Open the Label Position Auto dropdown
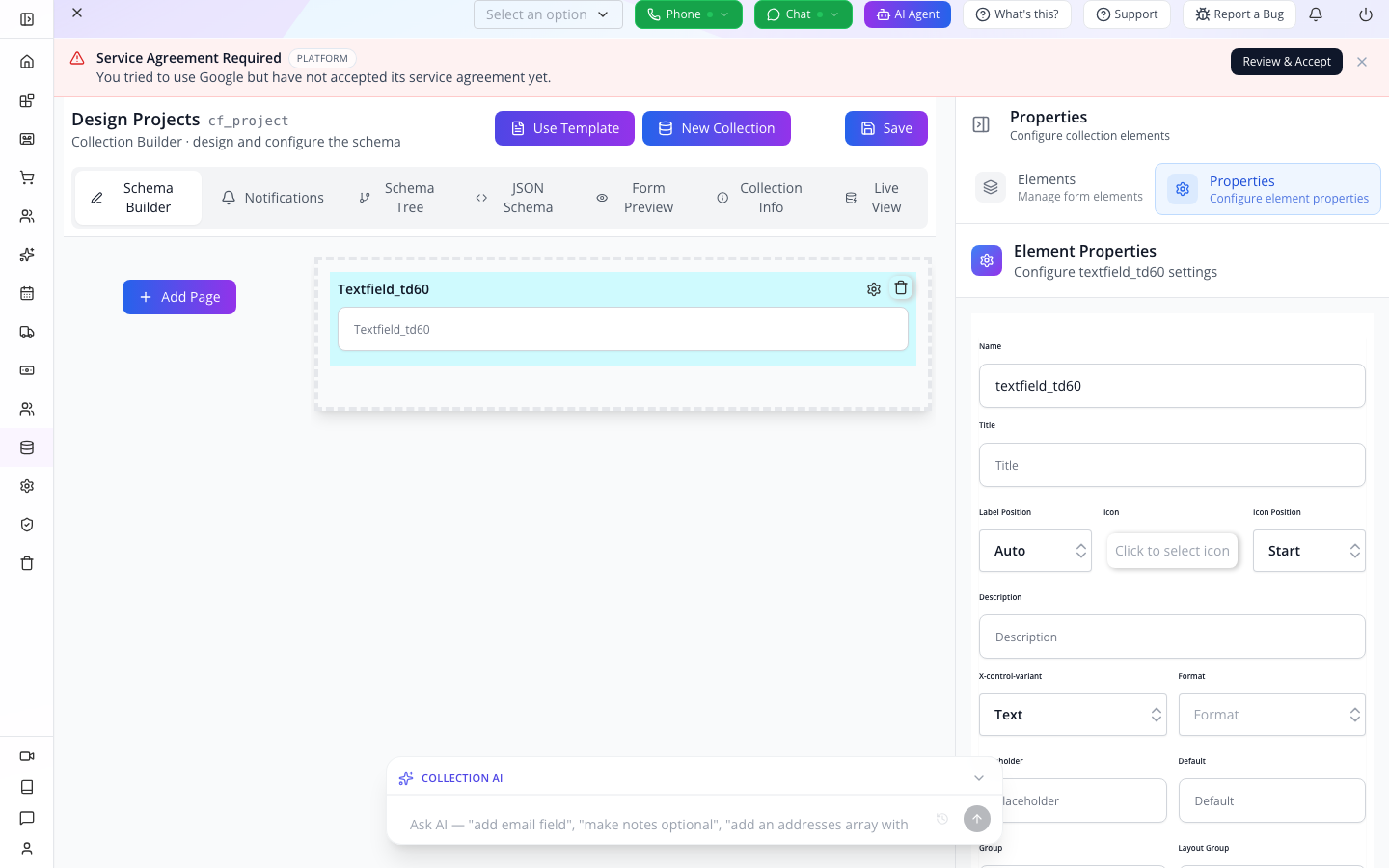Screen dimensions: 1389x868 coord(1035,551)
